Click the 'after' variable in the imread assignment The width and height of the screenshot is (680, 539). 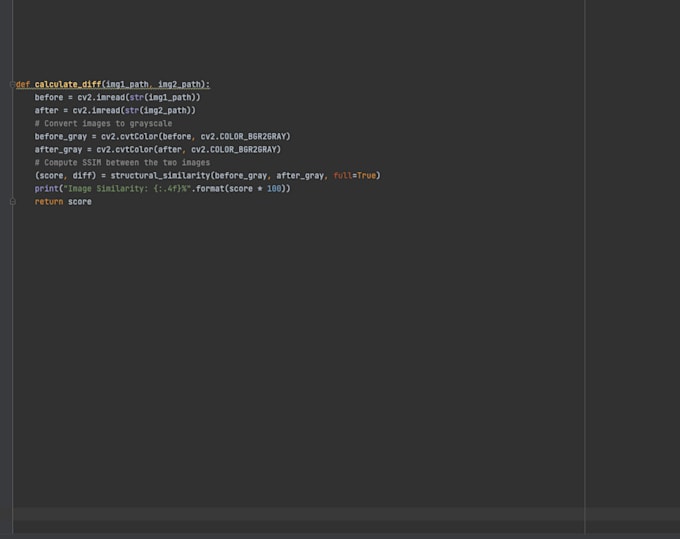click(x=46, y=110)
